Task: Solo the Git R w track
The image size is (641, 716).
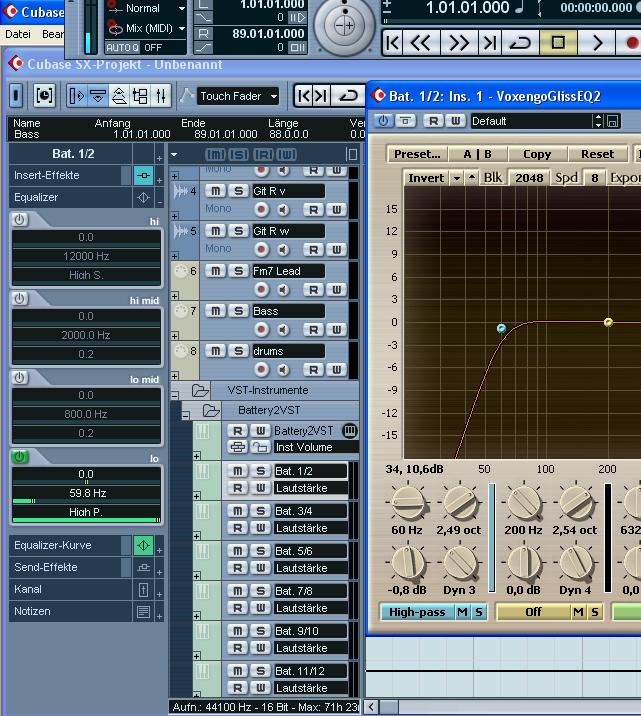Action: [238, 231]
